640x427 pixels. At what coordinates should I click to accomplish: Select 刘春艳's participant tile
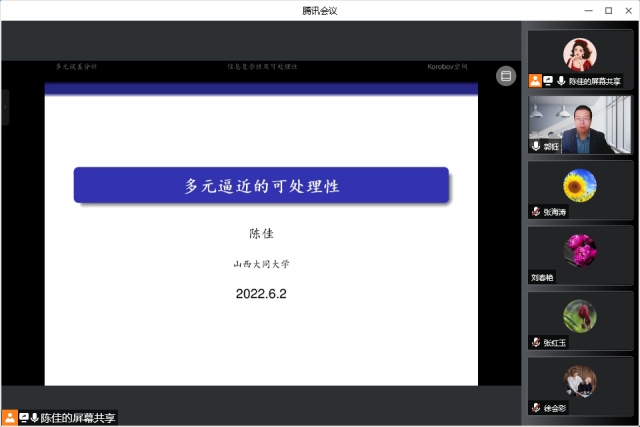click(580, 254)
